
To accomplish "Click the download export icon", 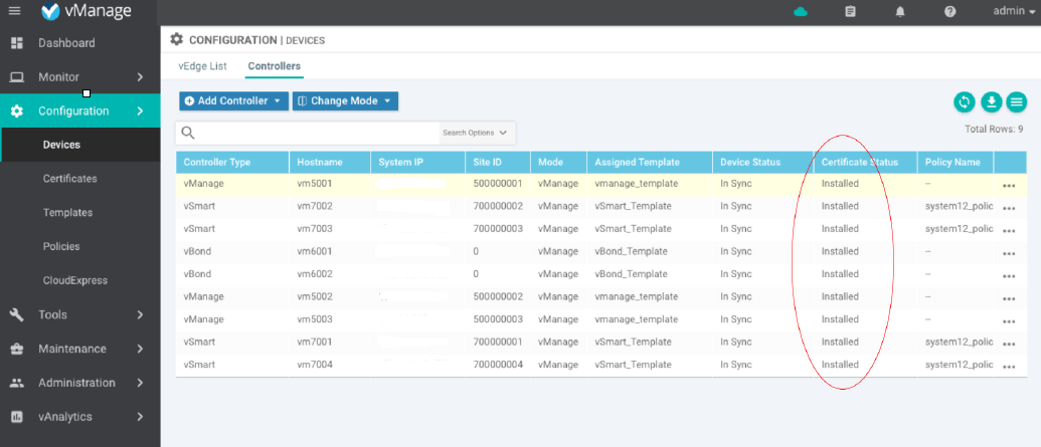I will (x=991, y=102).
